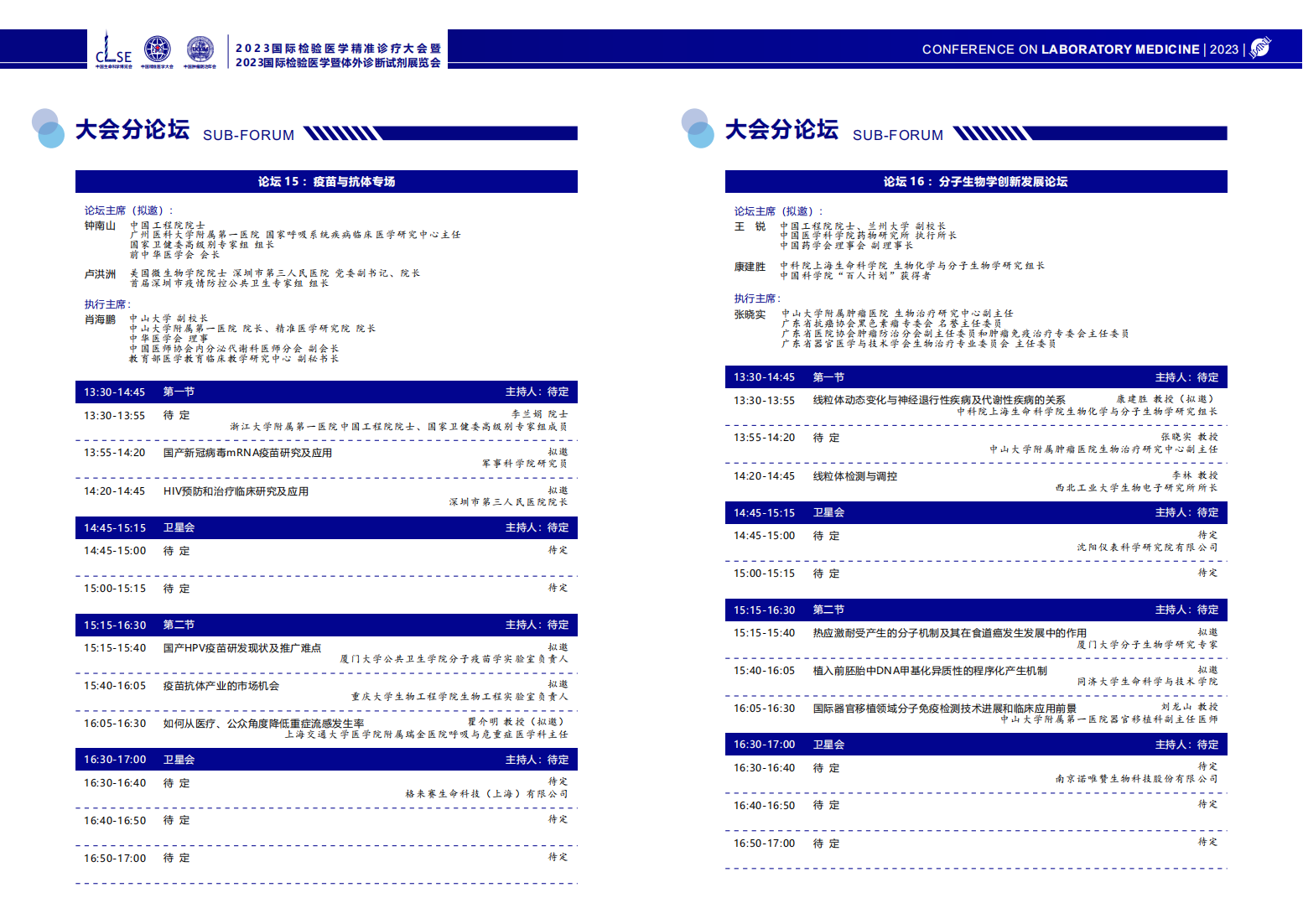The width and height of the screenshot is (1303, 924).
Task: Click talk '国产新冠病毒mRNA疫苗研究及应用'
Action: 247,453
